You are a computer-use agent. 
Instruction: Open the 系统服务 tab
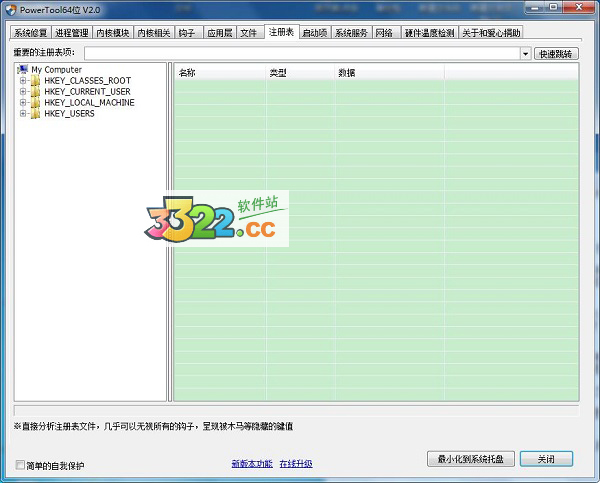tap(351, 33)
